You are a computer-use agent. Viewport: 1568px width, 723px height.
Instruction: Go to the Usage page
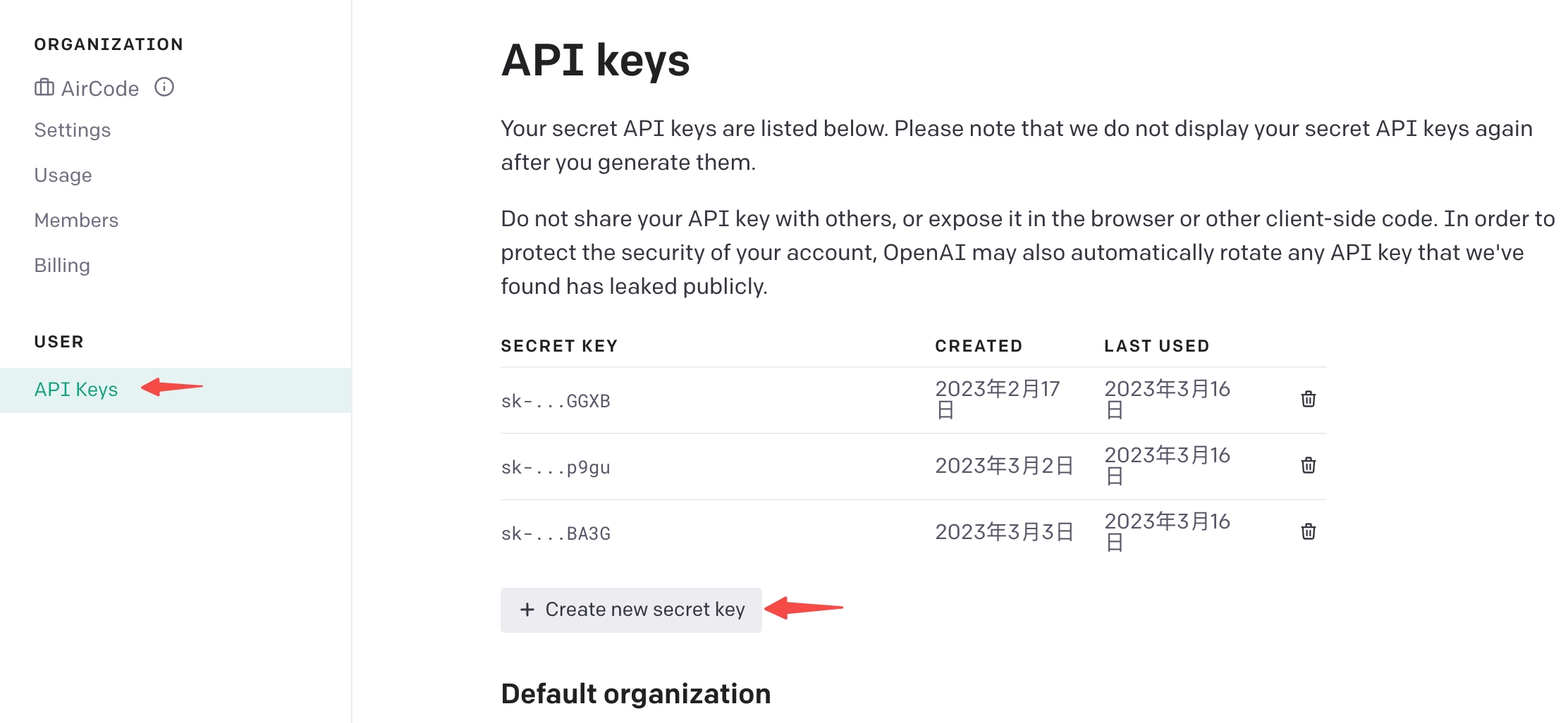point(63,175)
